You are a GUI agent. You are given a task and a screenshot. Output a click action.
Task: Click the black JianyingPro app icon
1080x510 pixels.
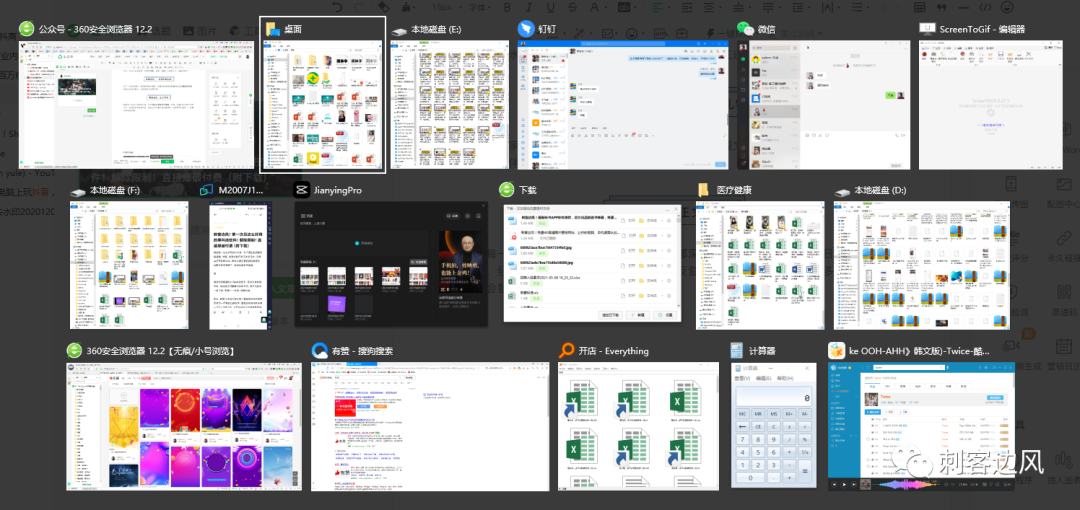302,190
